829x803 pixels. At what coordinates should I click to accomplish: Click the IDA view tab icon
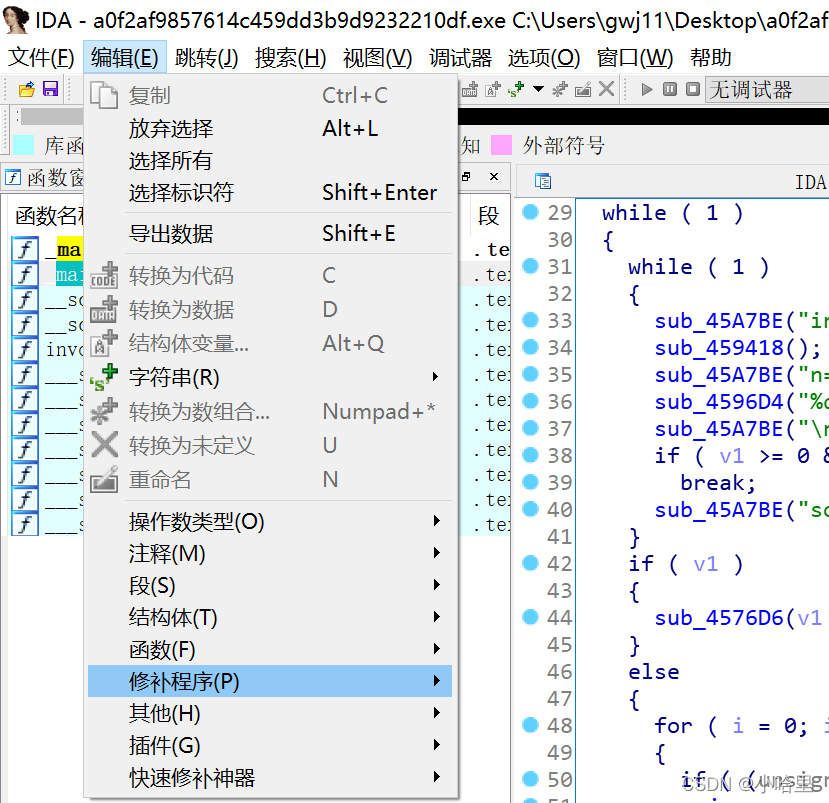pos(543,181)
